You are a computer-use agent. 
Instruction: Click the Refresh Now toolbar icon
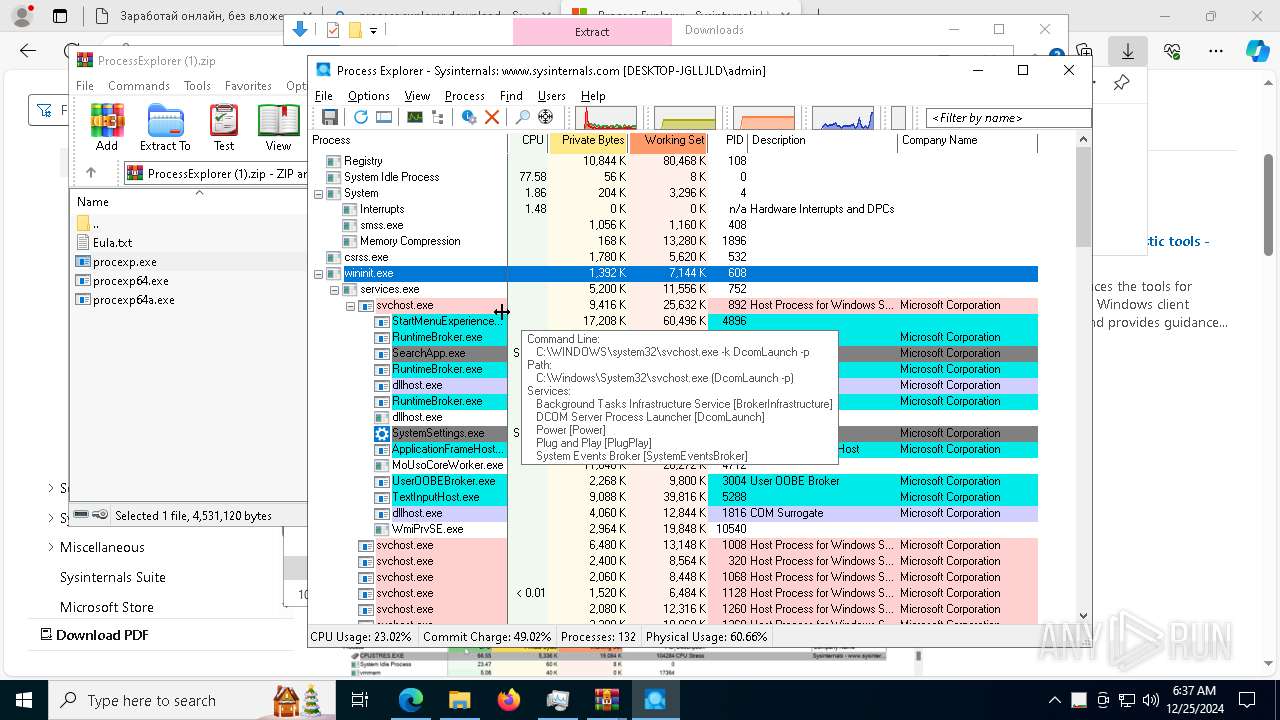(360, 117)
